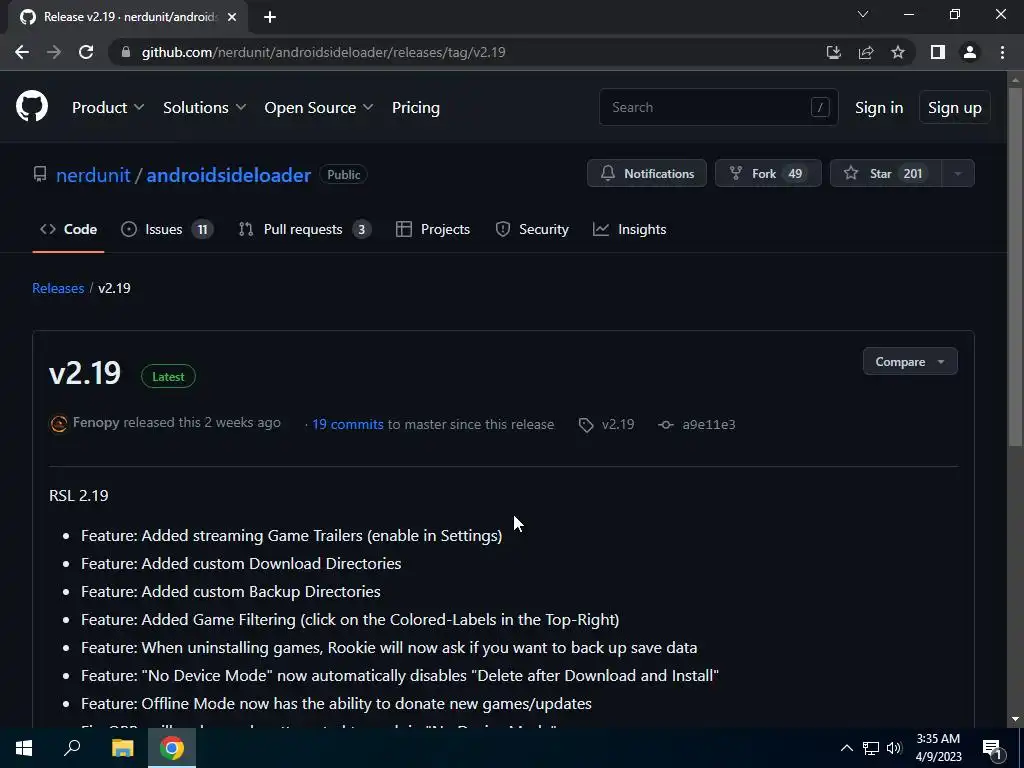Viewport: 1024px width, 768px height.
Task: Click 'Feature: Added custom Backup Directories' text
Action: click(231, 592)
